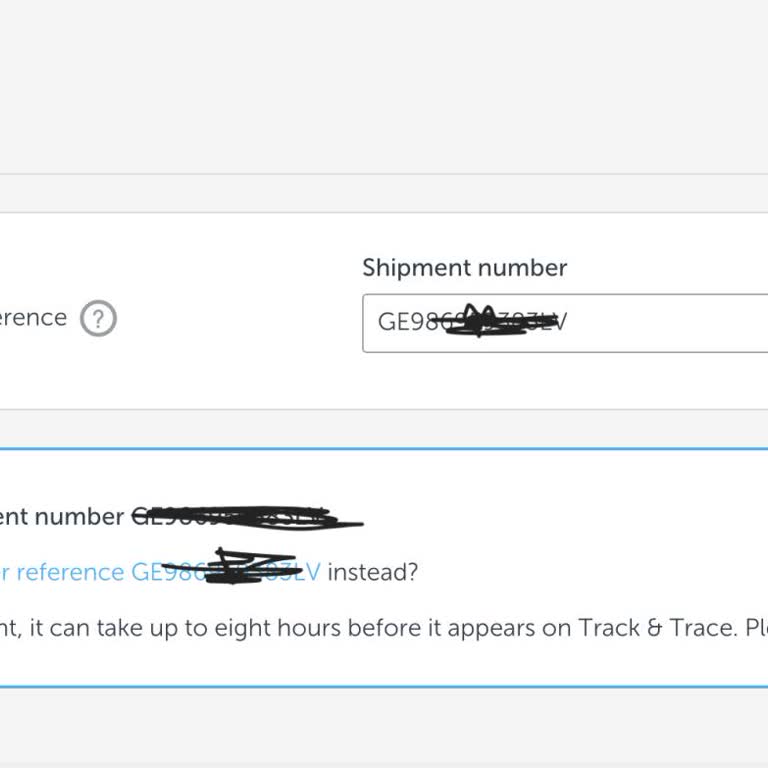The width and height of the screenshot is (768, 768).
Task: Click the "Shipment number" field label
Action: coord(464,268)
